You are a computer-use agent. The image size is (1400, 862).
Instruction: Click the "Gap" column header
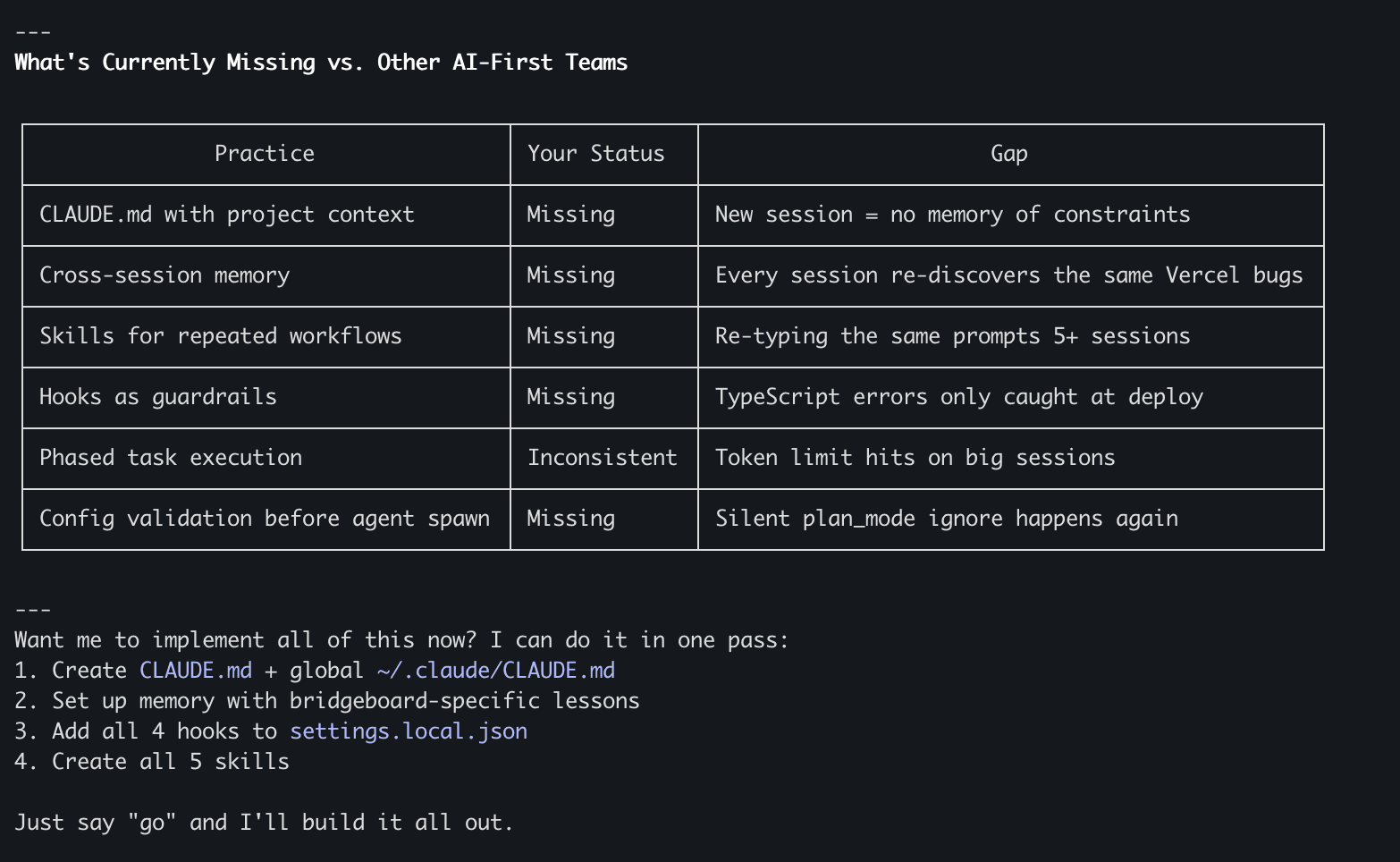1008,154
